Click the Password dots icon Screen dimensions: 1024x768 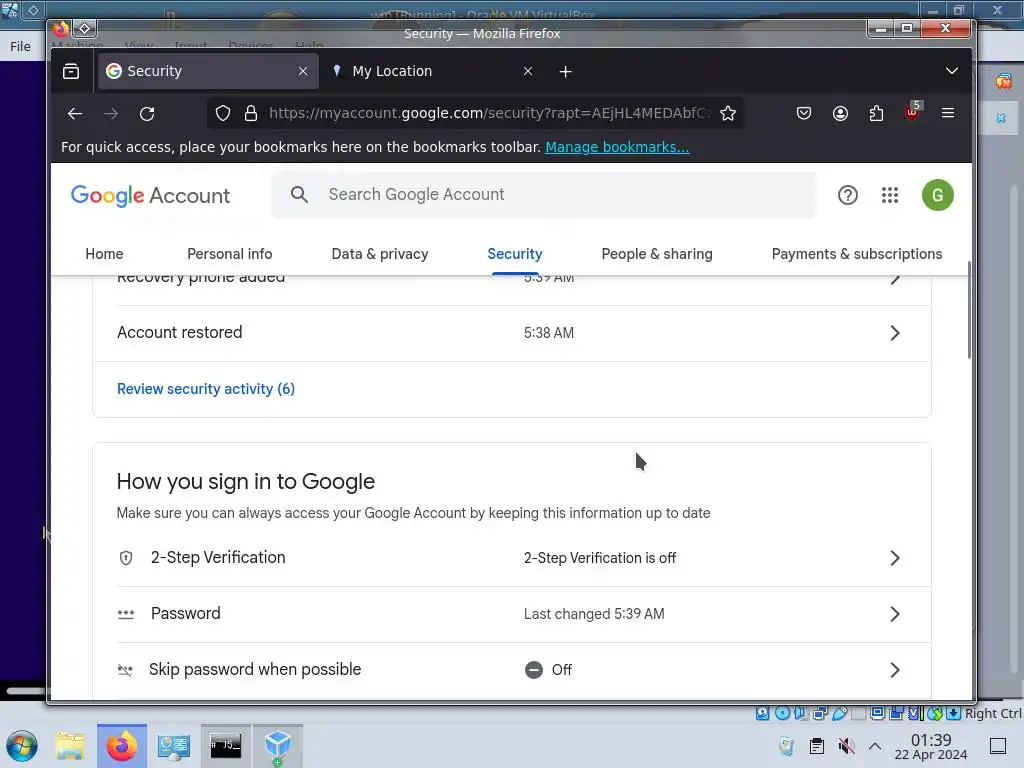[126, 615]
